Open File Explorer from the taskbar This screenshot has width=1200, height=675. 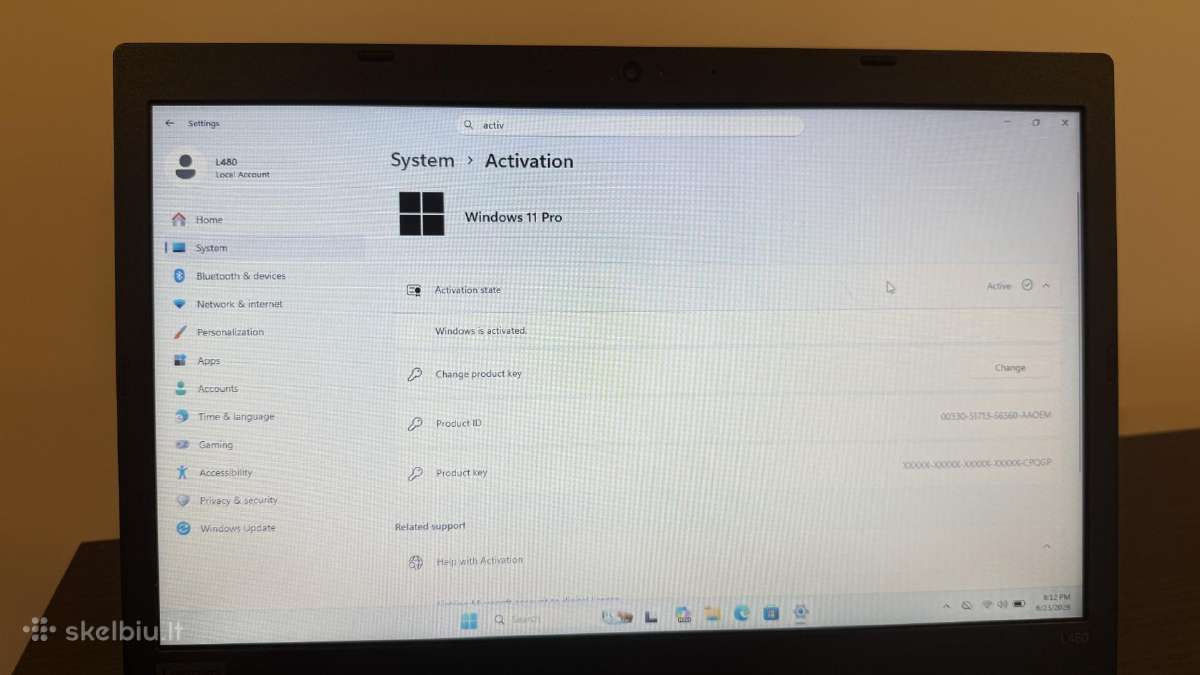[712, 614]
